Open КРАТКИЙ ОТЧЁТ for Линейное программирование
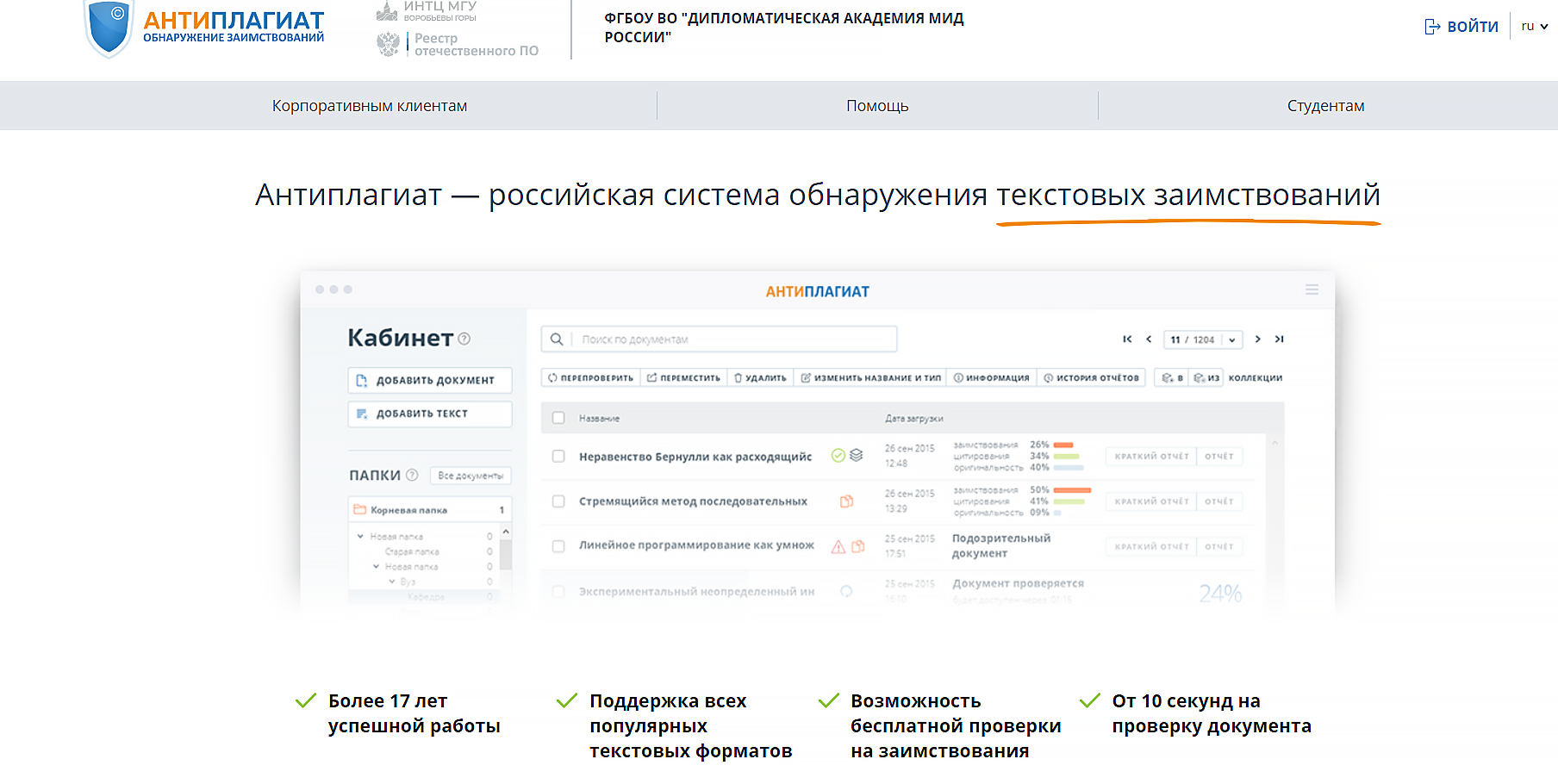Image resolution: width=1558 pixels, height=784 pixels. (x=1151, y=546)
